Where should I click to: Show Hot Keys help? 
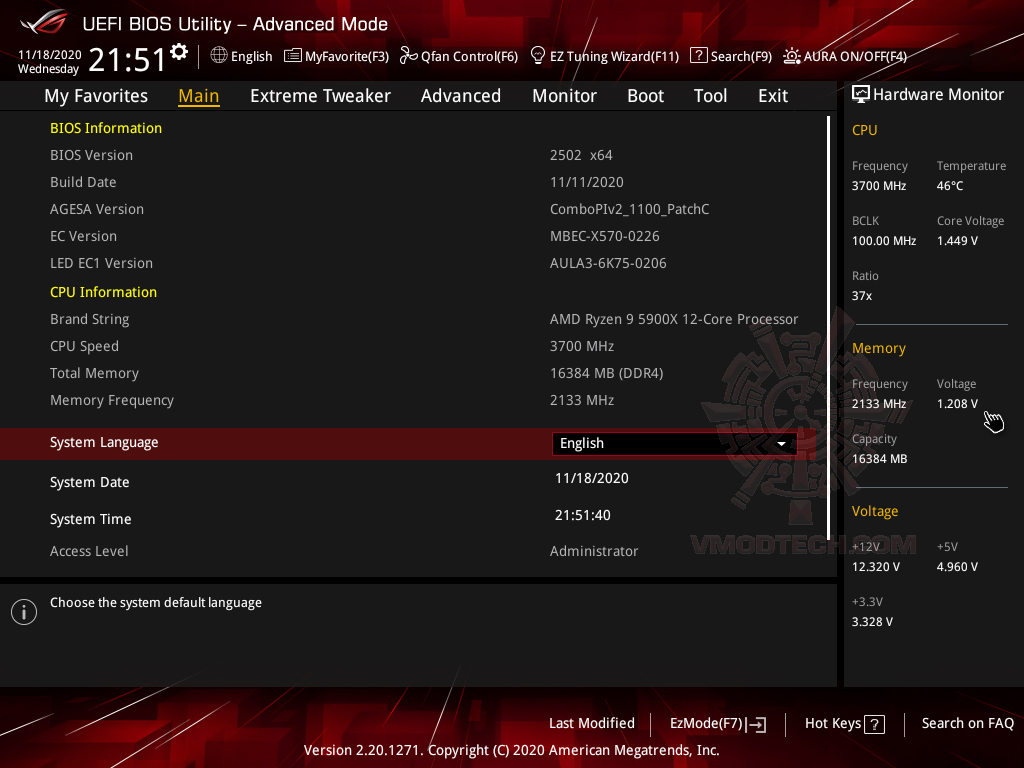pyautogui.click(x=833, y=723)
